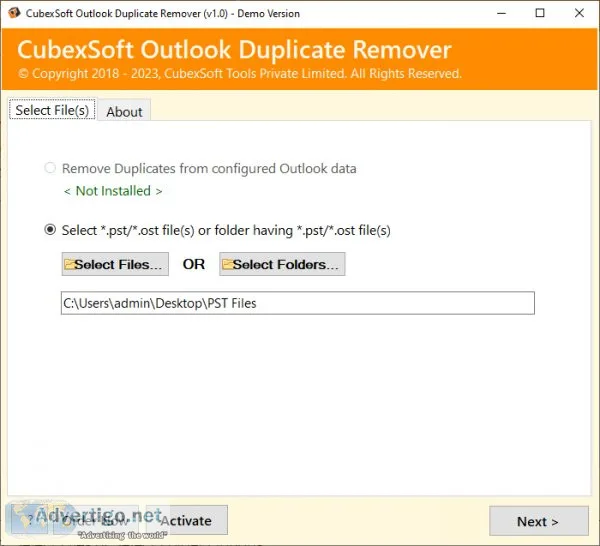Click the '< Not Installed >' status text
Screen dimensions: 600x546
tap(113, 191)
